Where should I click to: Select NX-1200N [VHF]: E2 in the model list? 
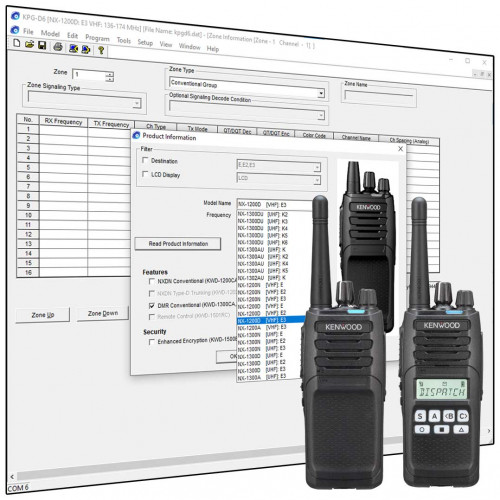click(262, 292)
